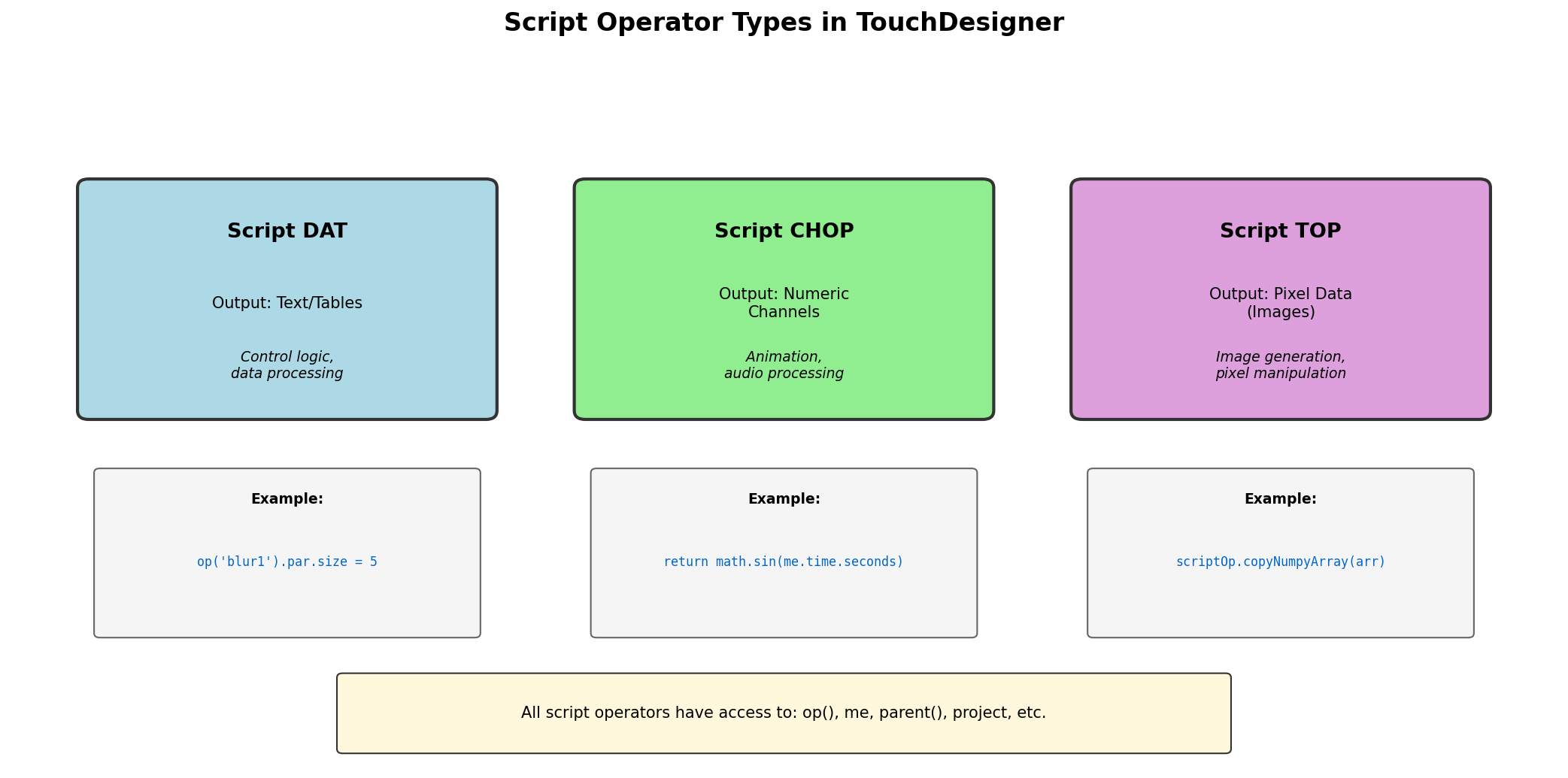Click 'Output: Pixel Data (Images)' text
The width and height of the screenshot is (1568, 778).
click(x=1280, y=303)
